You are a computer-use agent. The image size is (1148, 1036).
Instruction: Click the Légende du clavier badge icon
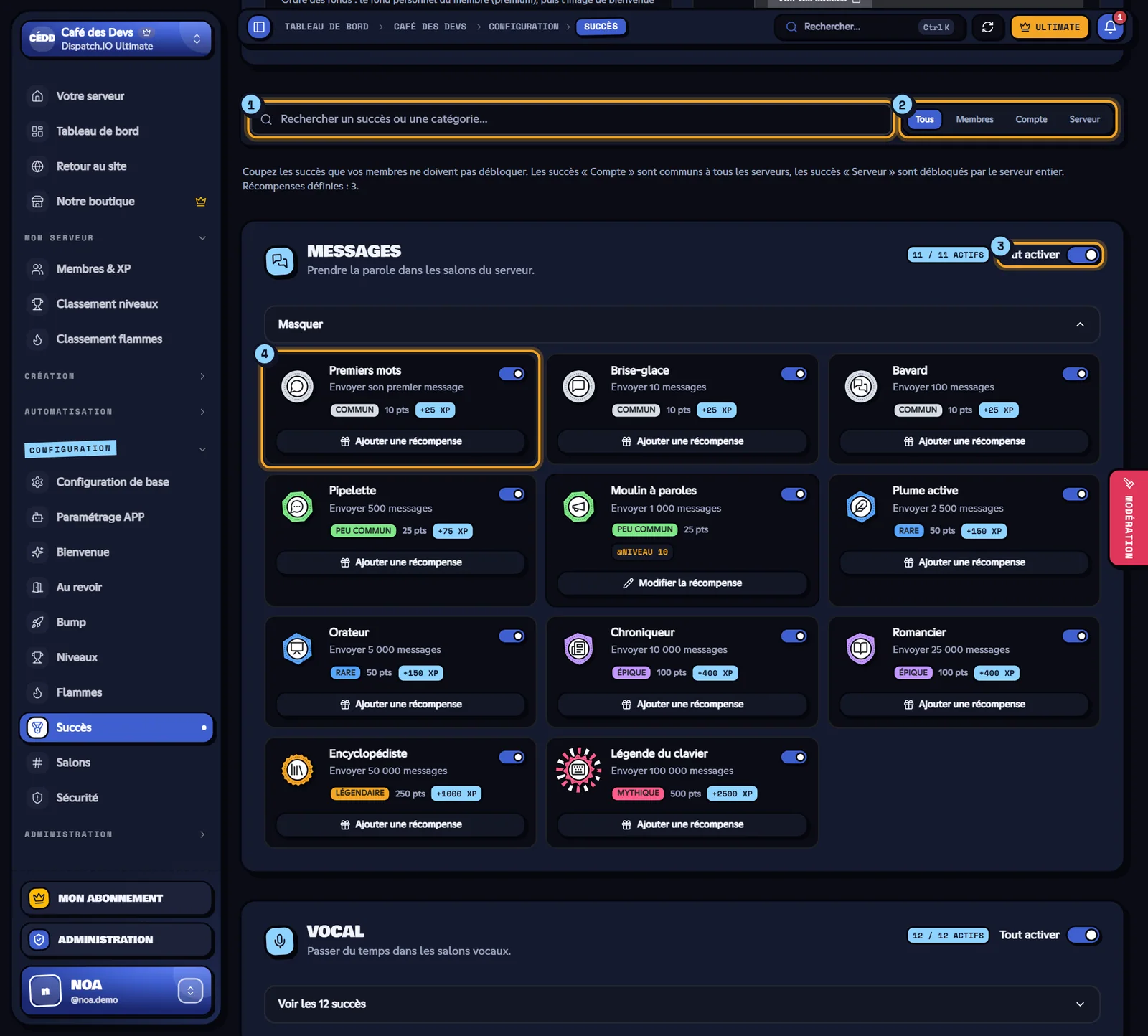tap(578, 770)
